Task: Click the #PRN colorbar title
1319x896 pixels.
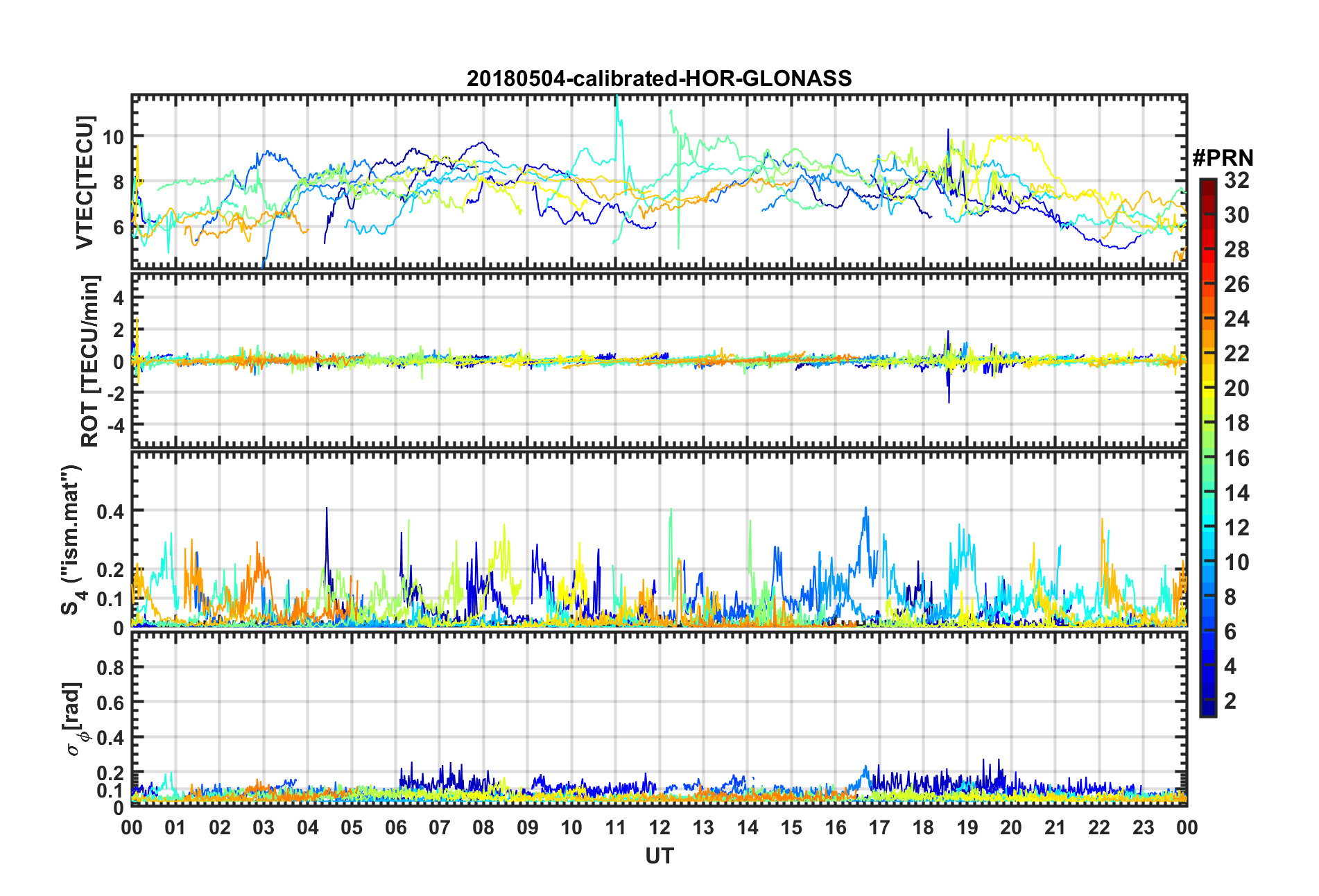Action: click(x=1223, y=158)
